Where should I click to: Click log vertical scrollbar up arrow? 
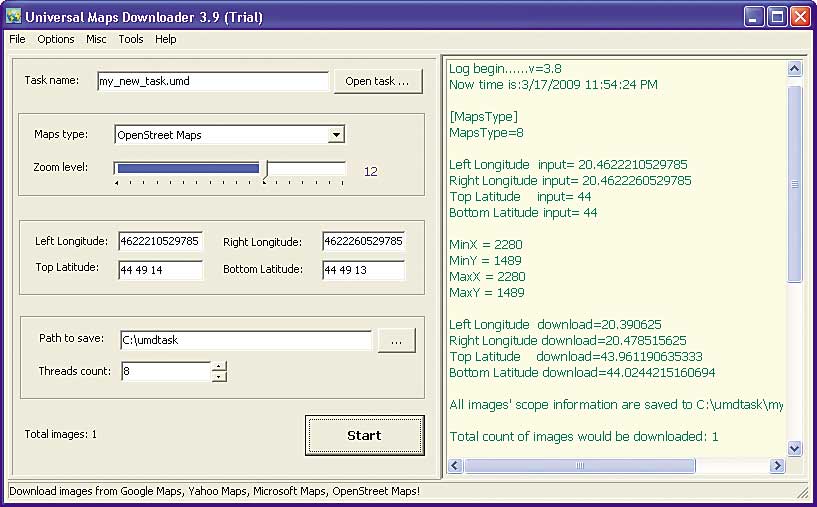click(x=794, y=68)
